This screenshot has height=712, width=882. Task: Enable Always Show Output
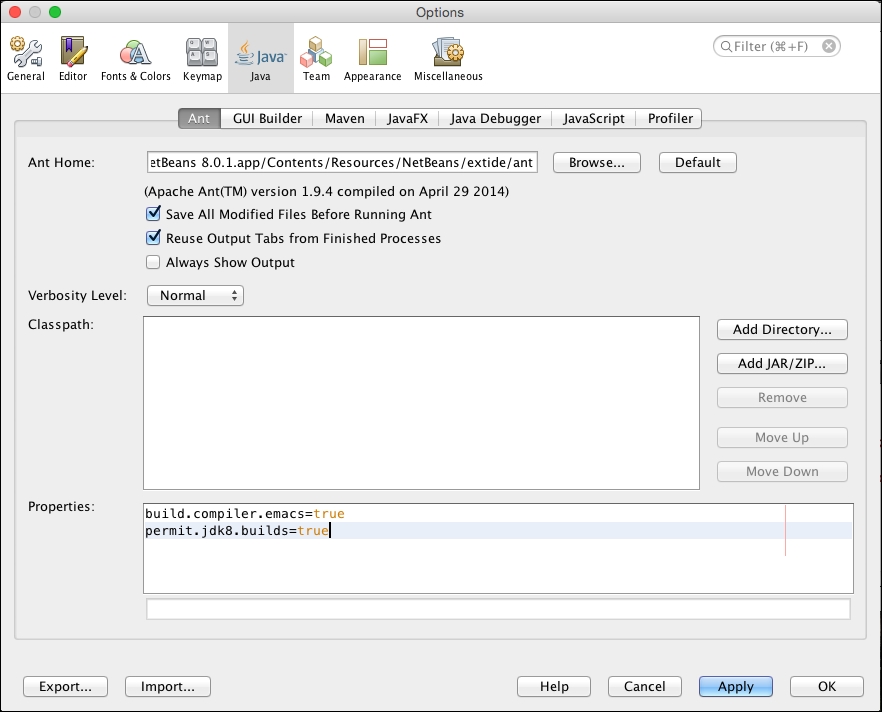(x=153, y=262)
